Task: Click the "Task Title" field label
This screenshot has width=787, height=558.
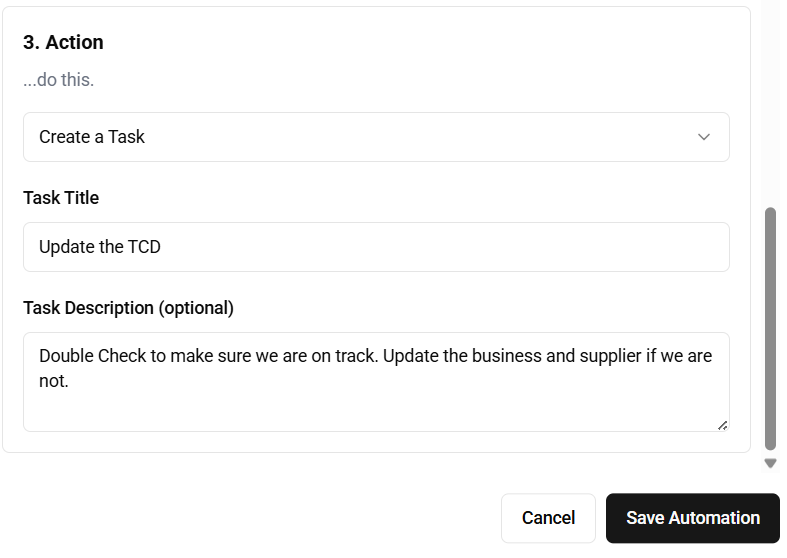Action: click(61, 198)
